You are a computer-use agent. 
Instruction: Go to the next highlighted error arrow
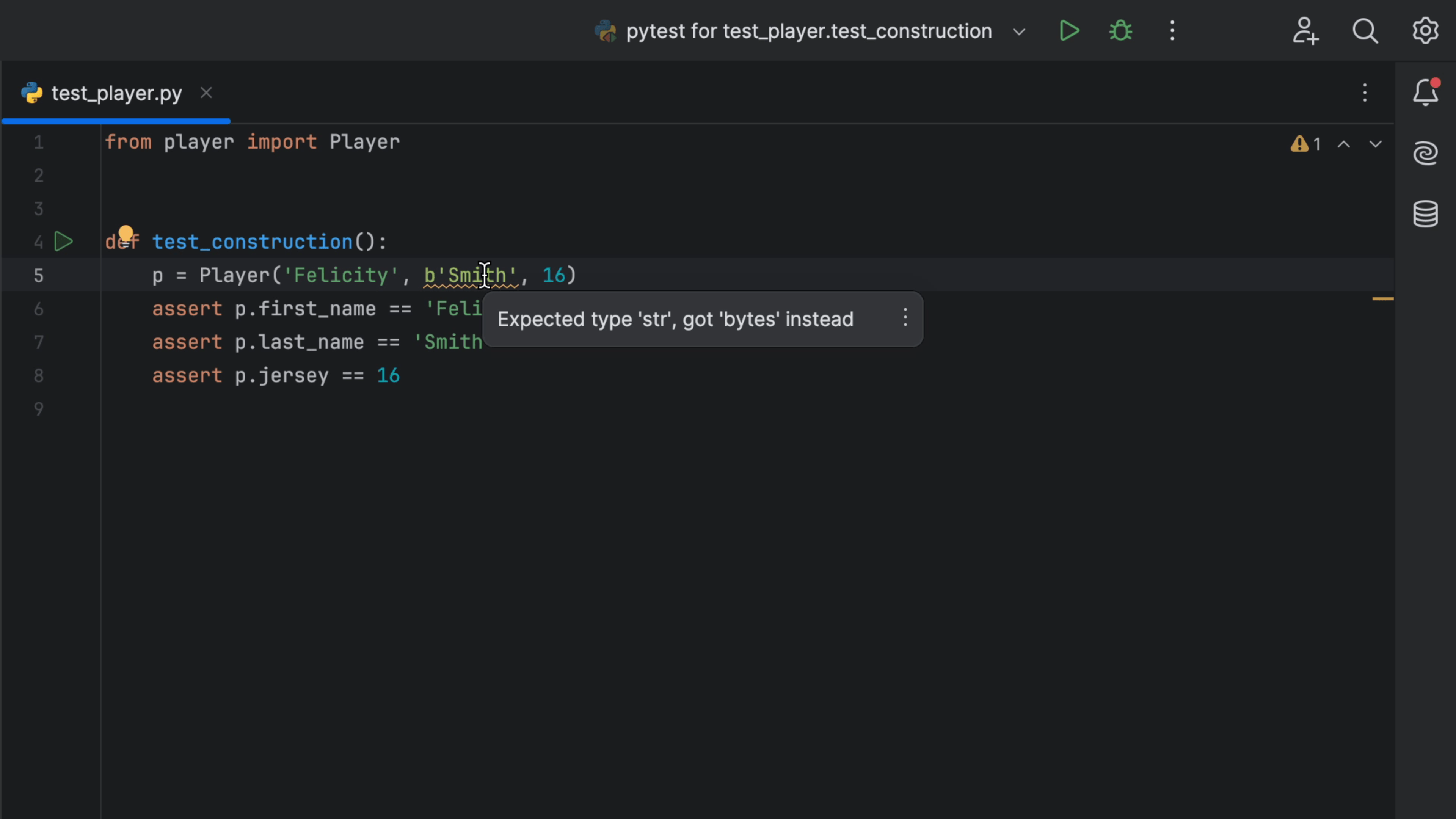pos(1375,145)
